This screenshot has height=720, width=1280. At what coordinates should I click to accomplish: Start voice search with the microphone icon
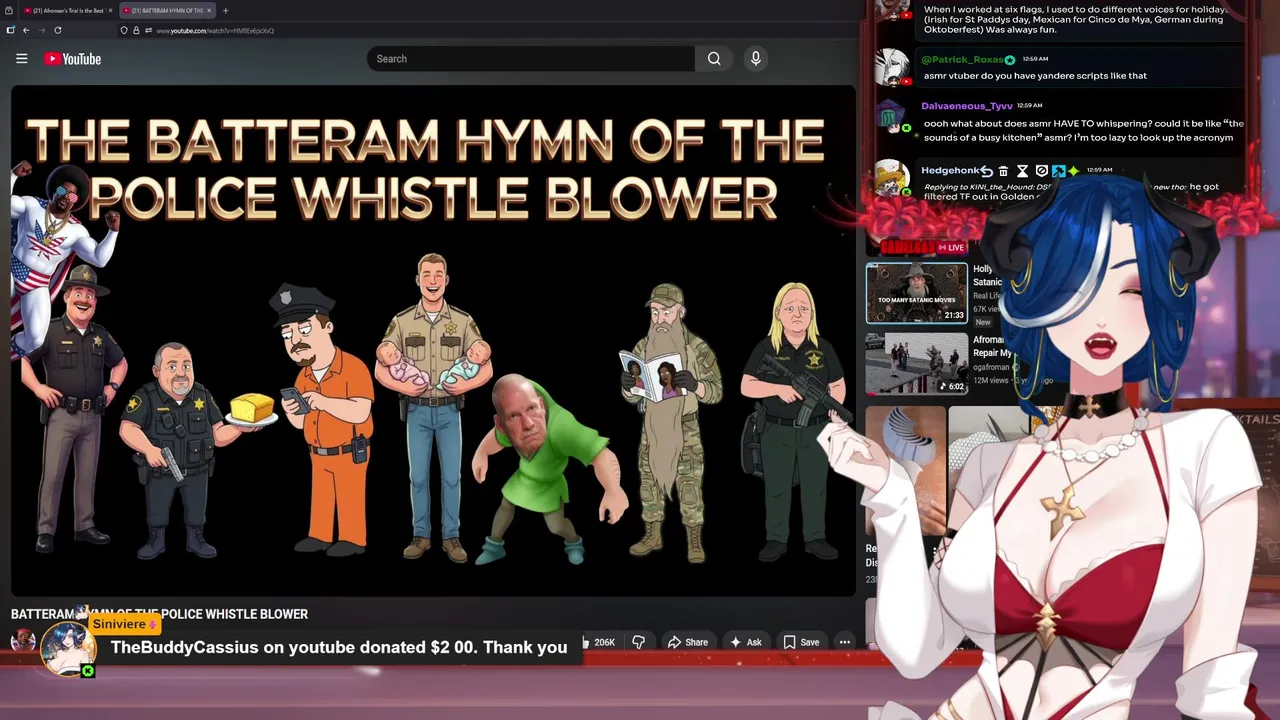(756, 59)
